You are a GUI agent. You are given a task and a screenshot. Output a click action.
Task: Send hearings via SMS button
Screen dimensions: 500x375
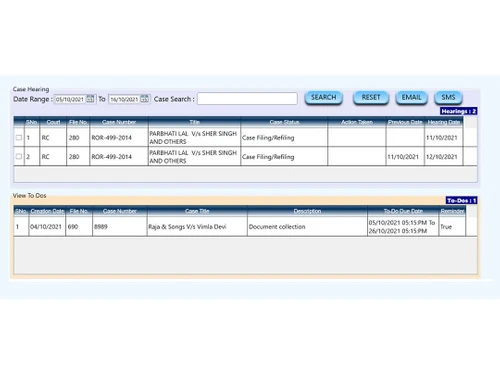(x=448, y=97)
